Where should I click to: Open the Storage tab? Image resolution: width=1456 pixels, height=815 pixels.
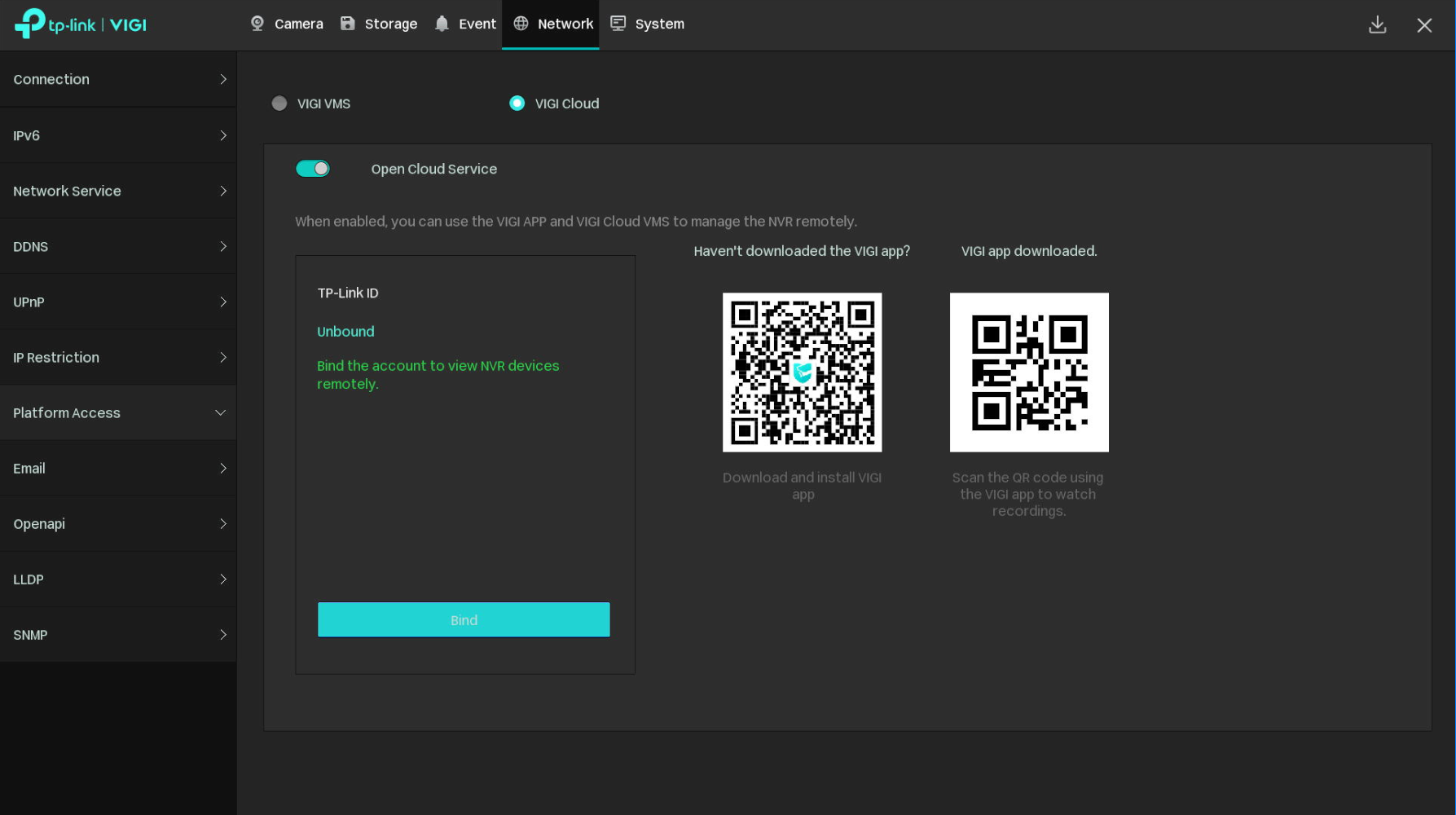pyautogui.click(x=379, y=24)
